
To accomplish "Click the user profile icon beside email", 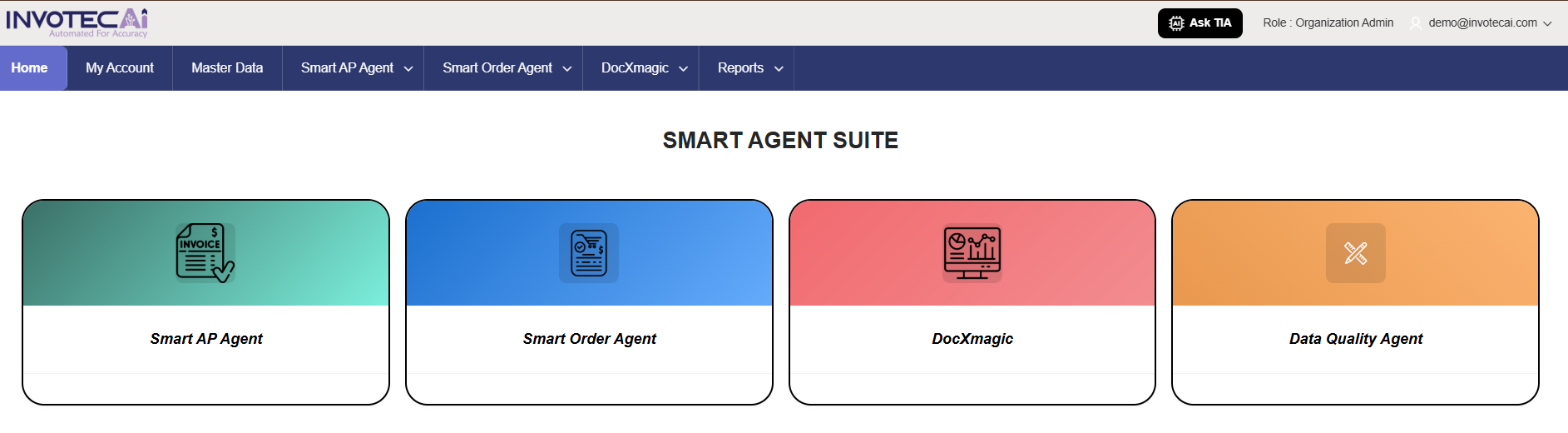I will [1415, 23].
